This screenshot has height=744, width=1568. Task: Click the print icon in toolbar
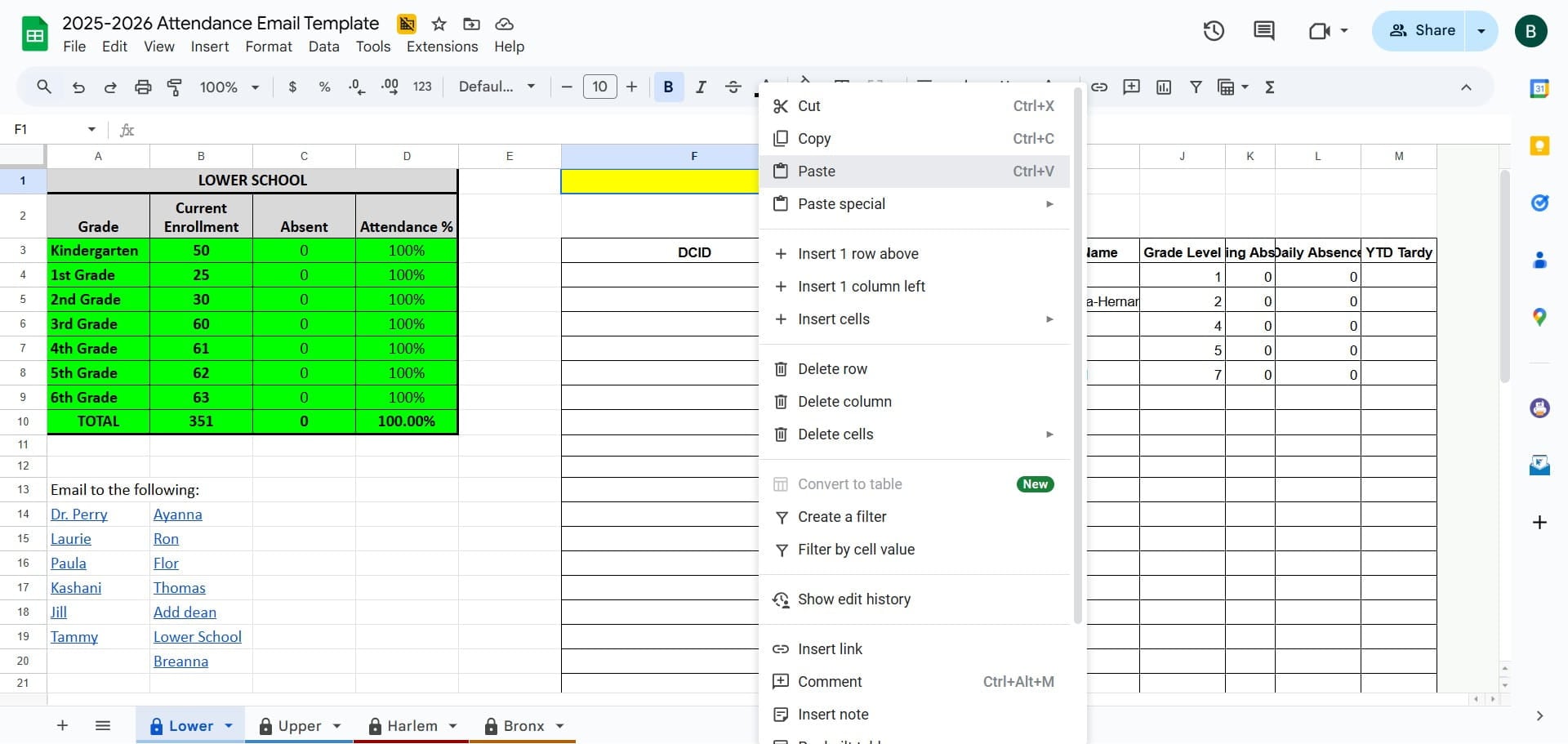tap(143, 87)
